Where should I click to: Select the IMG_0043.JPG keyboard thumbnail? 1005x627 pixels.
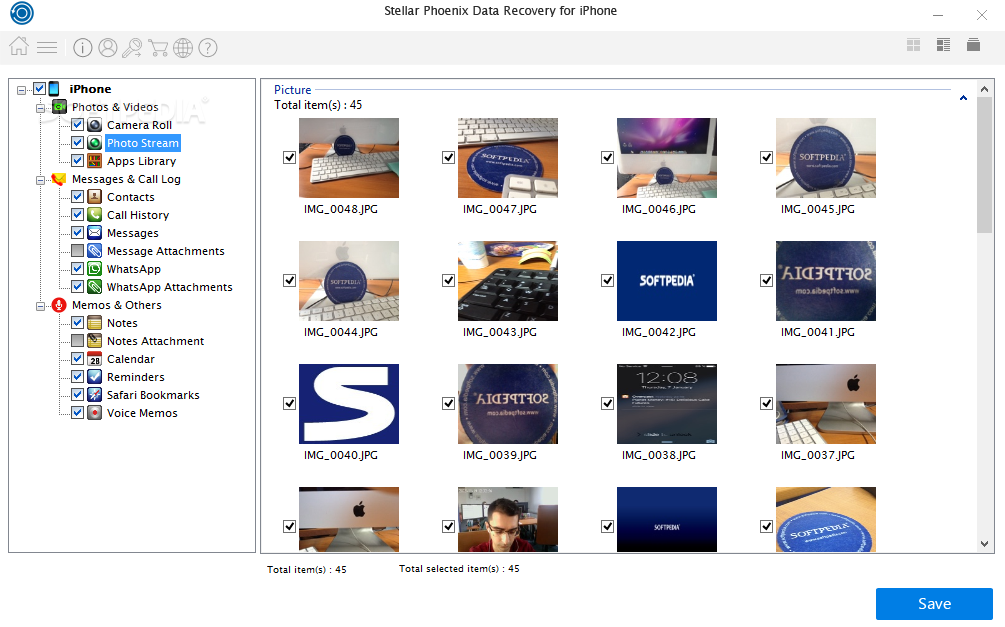[x=508, y=281]
